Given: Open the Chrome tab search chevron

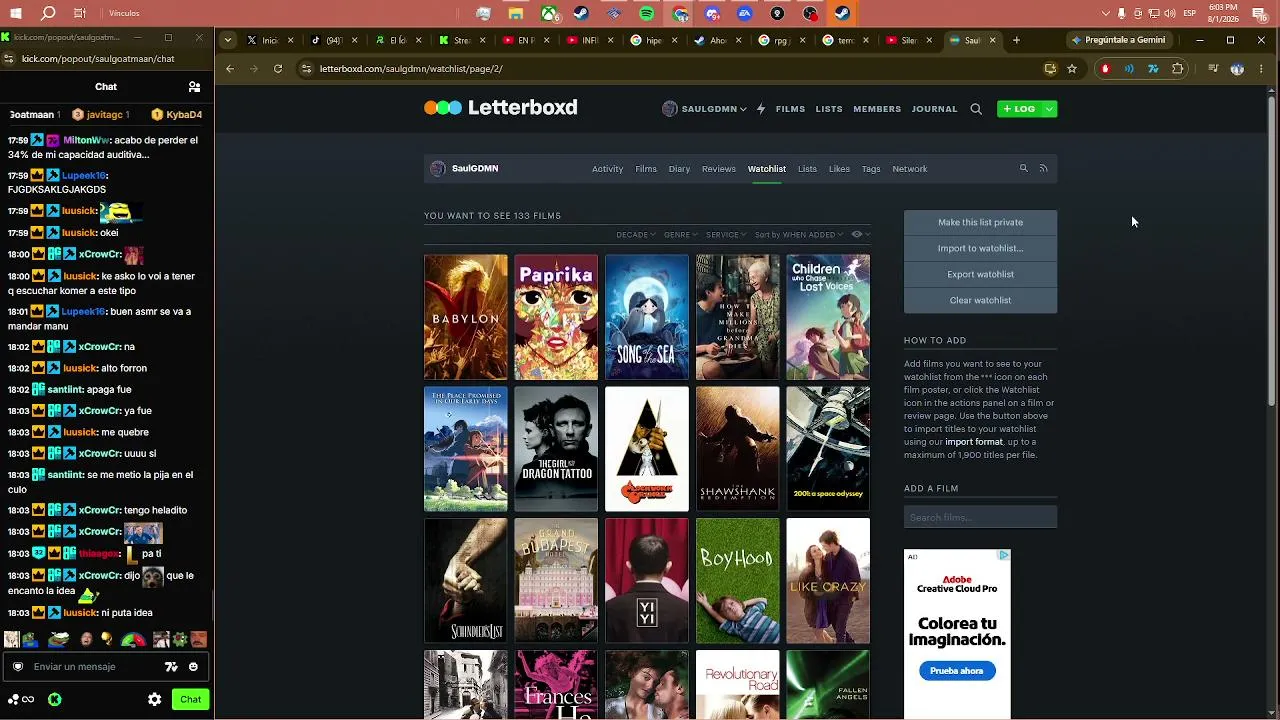Looking at the screenshot, I should tap(228, 41).
